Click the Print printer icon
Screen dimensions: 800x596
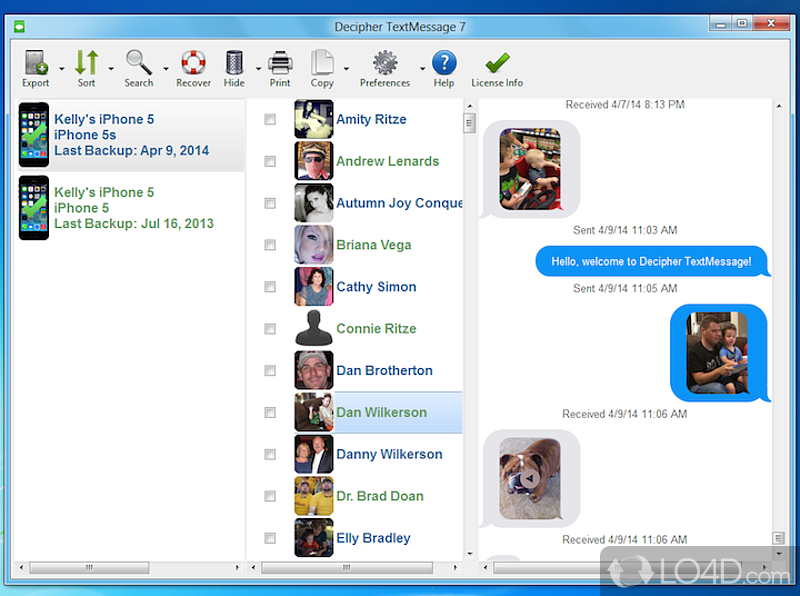click(x=280, y=63)
